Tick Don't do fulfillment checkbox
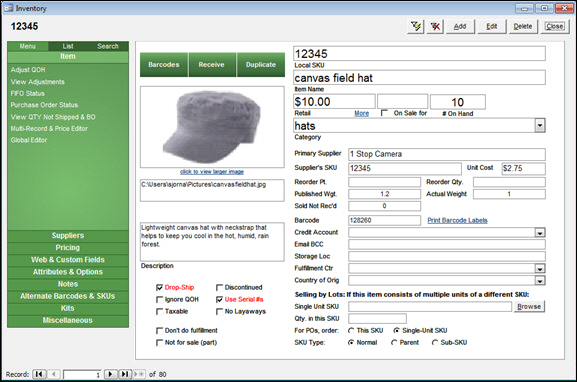This screenshot has width=577, height=382. point(159,330)
